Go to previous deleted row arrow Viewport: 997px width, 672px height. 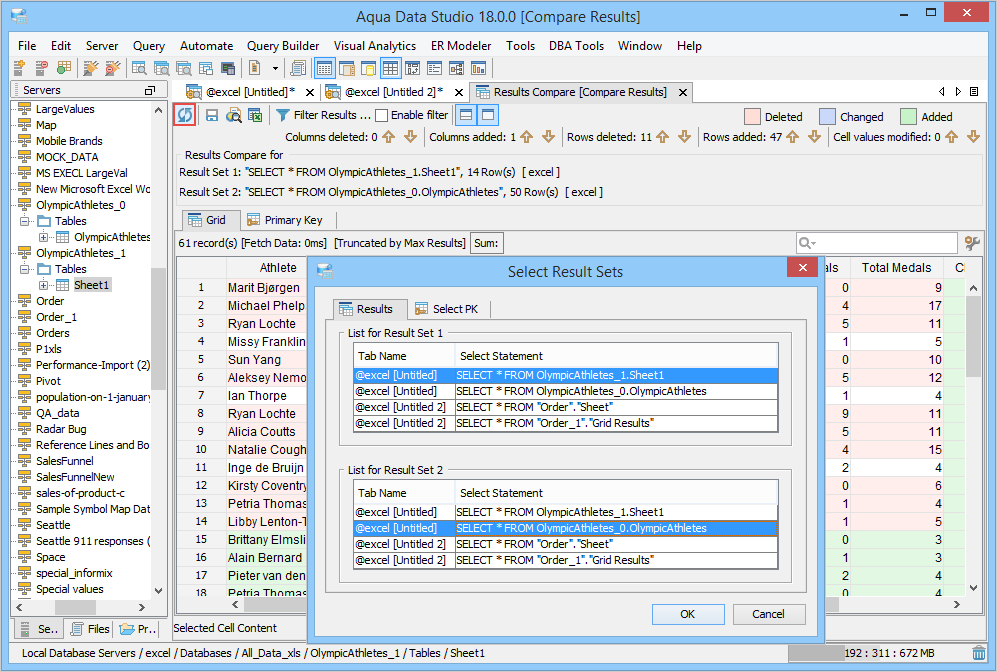[x=663, y=137]
